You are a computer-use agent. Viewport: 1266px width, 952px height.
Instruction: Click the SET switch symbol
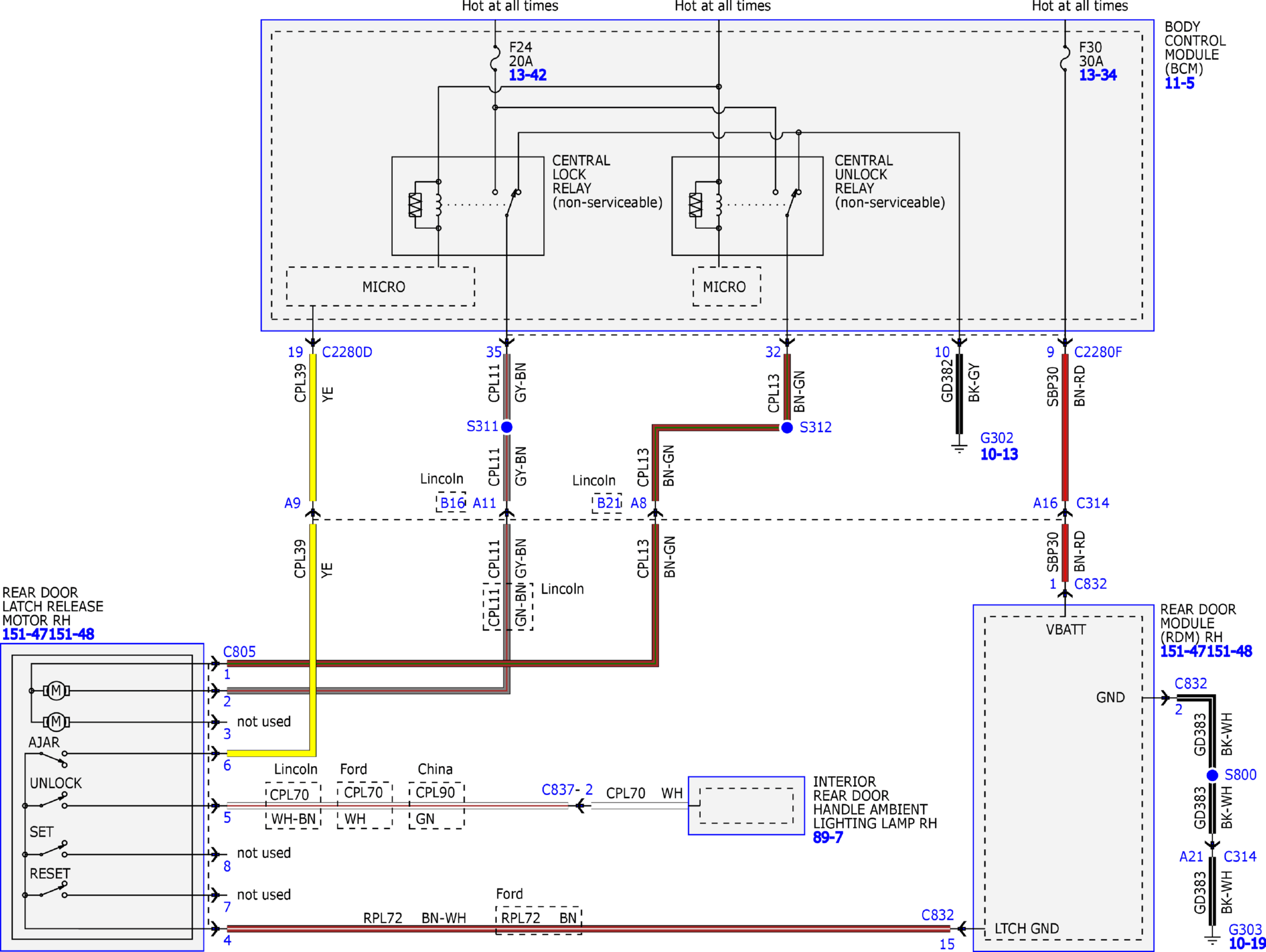click(x=53, y=850)
